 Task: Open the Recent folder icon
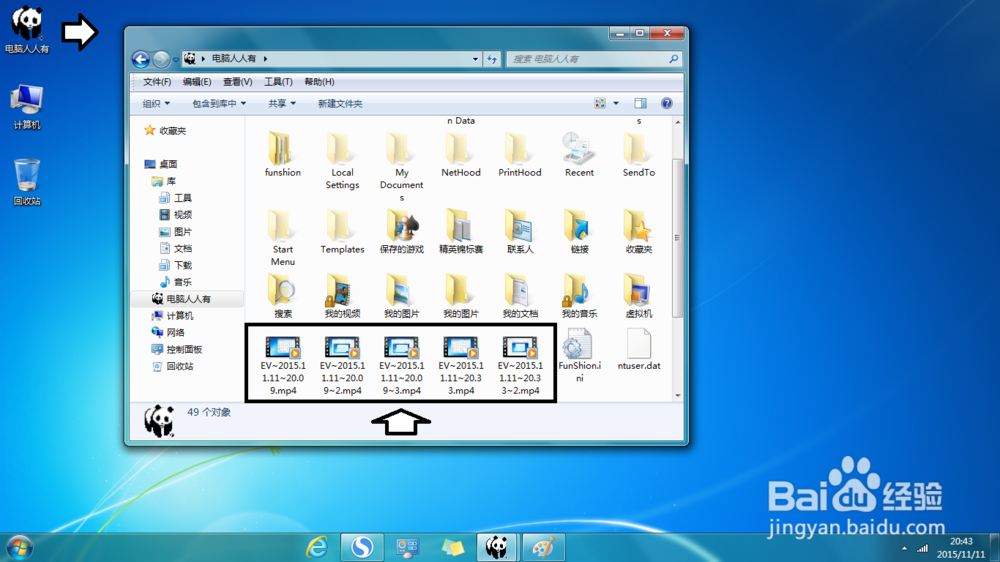point(579,148)
